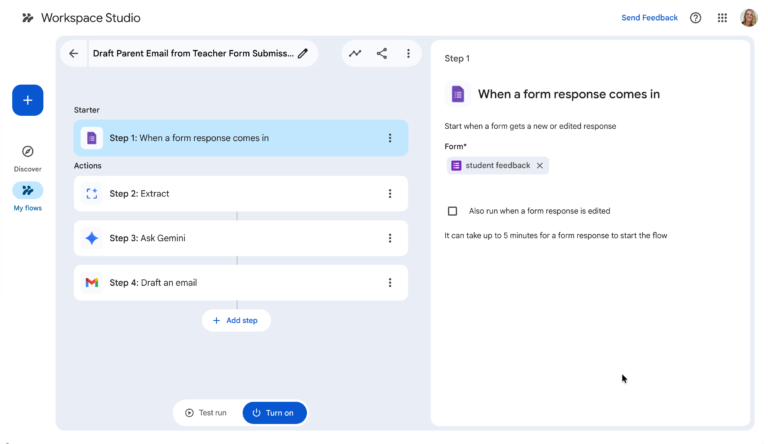Screen dimensions: 768x444
Task: Edit flow name with pencil icon
Action: point(303,53)
